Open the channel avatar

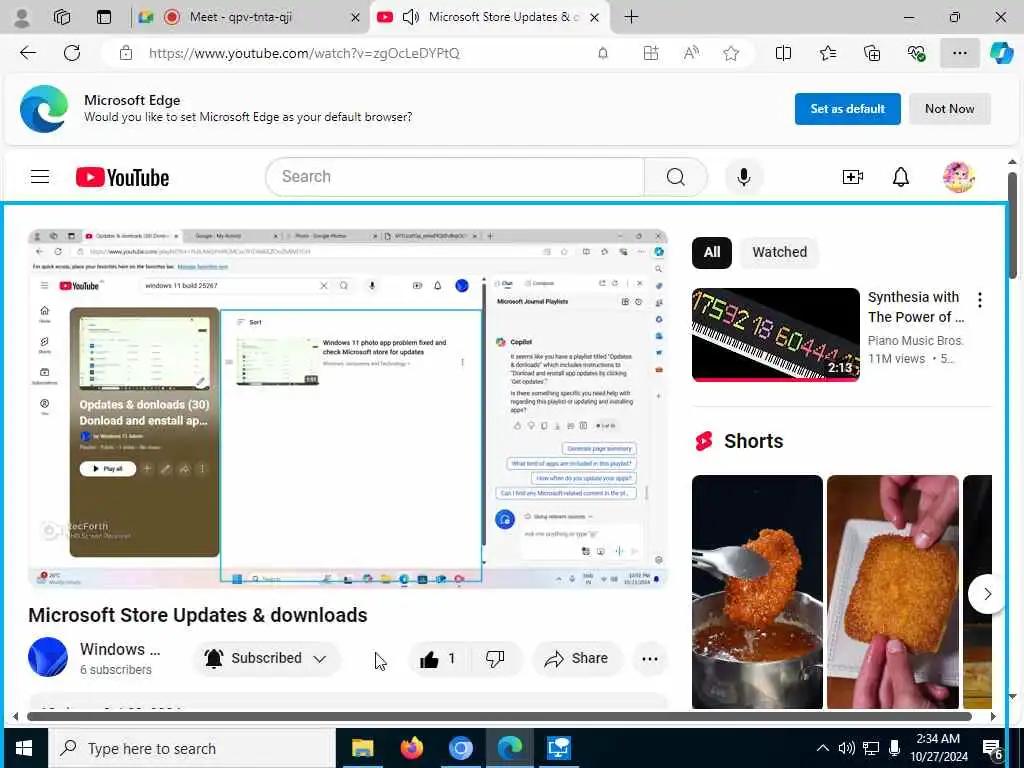click(48, 658)
